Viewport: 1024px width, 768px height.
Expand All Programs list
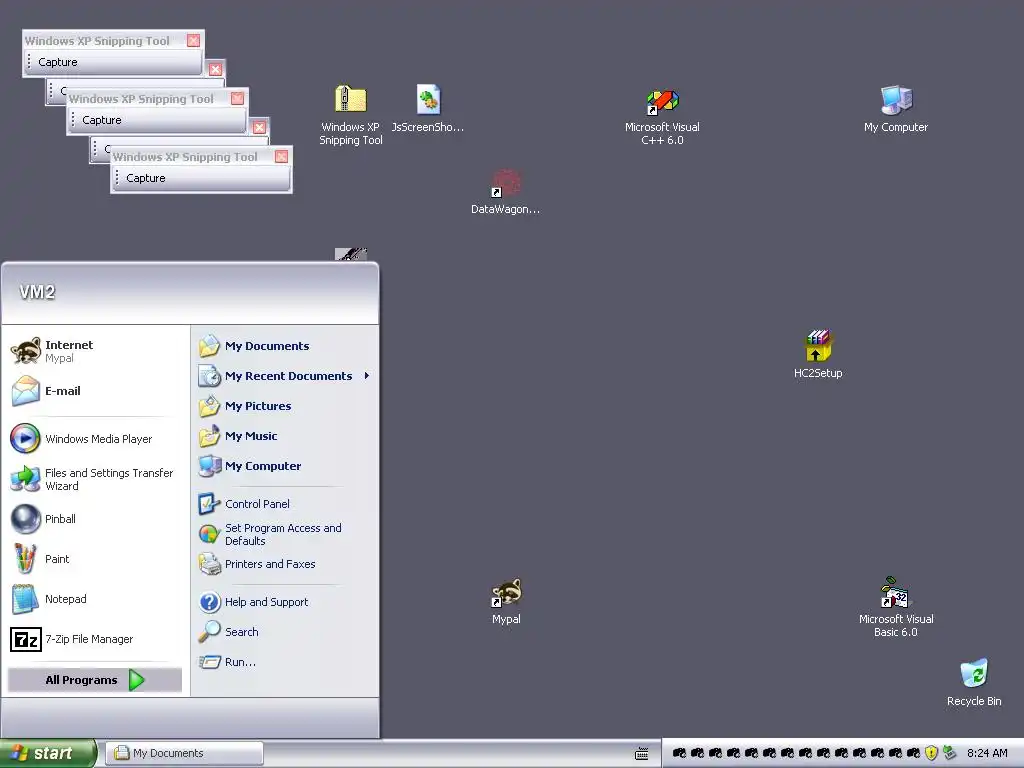pos(95,680)
